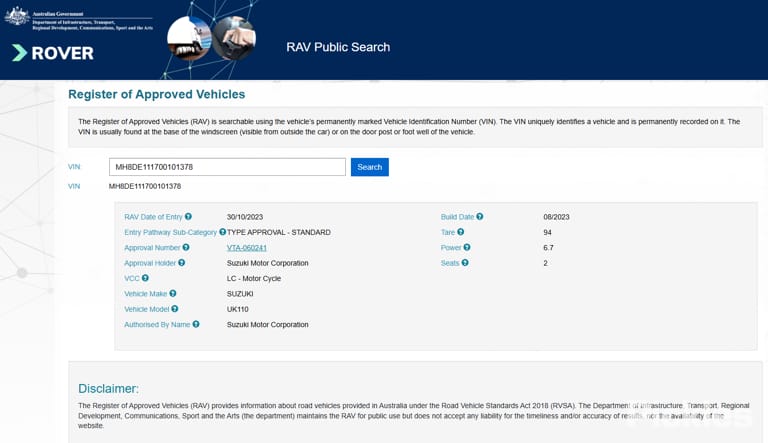
Task: Click vehicle make value SUZUKI
Action: click(x=240, y=294)
